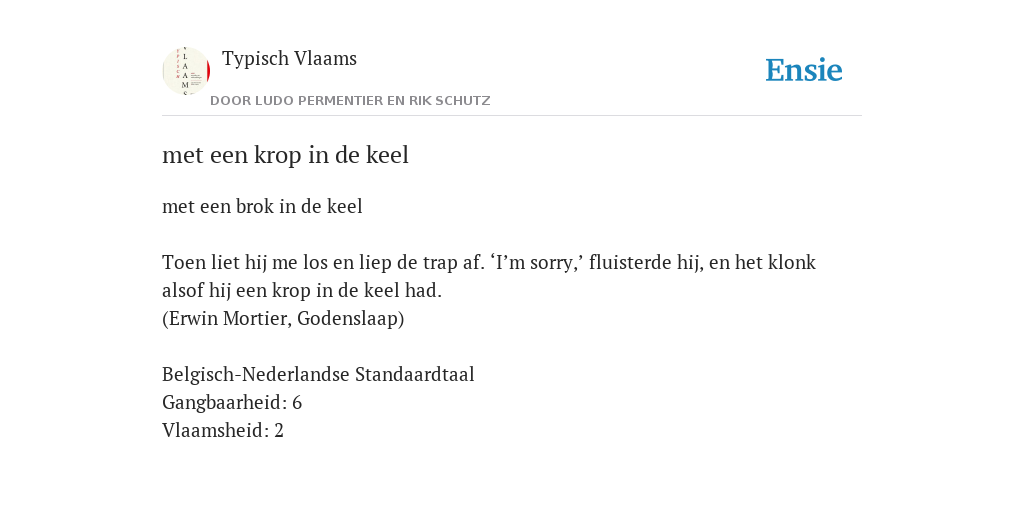
Task: Open the Typisch Vlaams title link
Action: (x=289, y=59)
